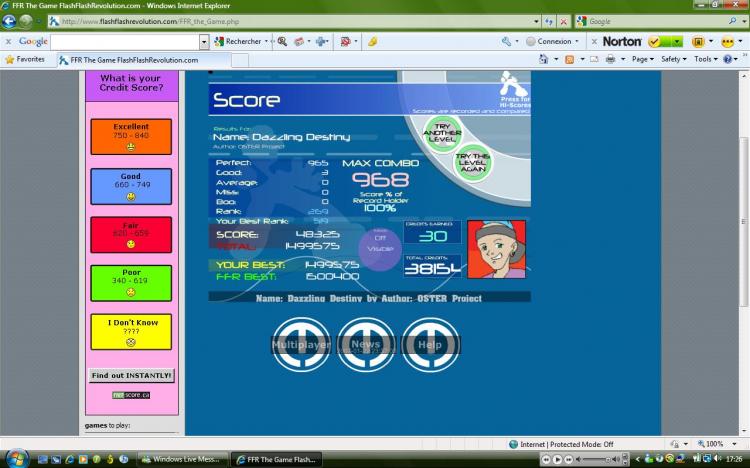Open the IE Help question-mark menu

pos(729,59)
